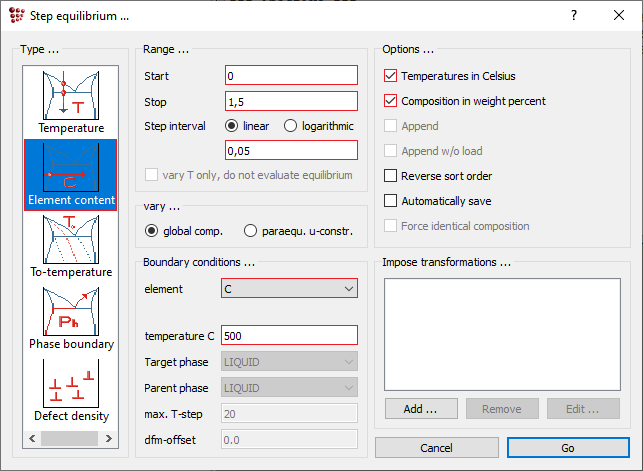
Task: Click the app icon in title bar
Action: tap(16, 16)
